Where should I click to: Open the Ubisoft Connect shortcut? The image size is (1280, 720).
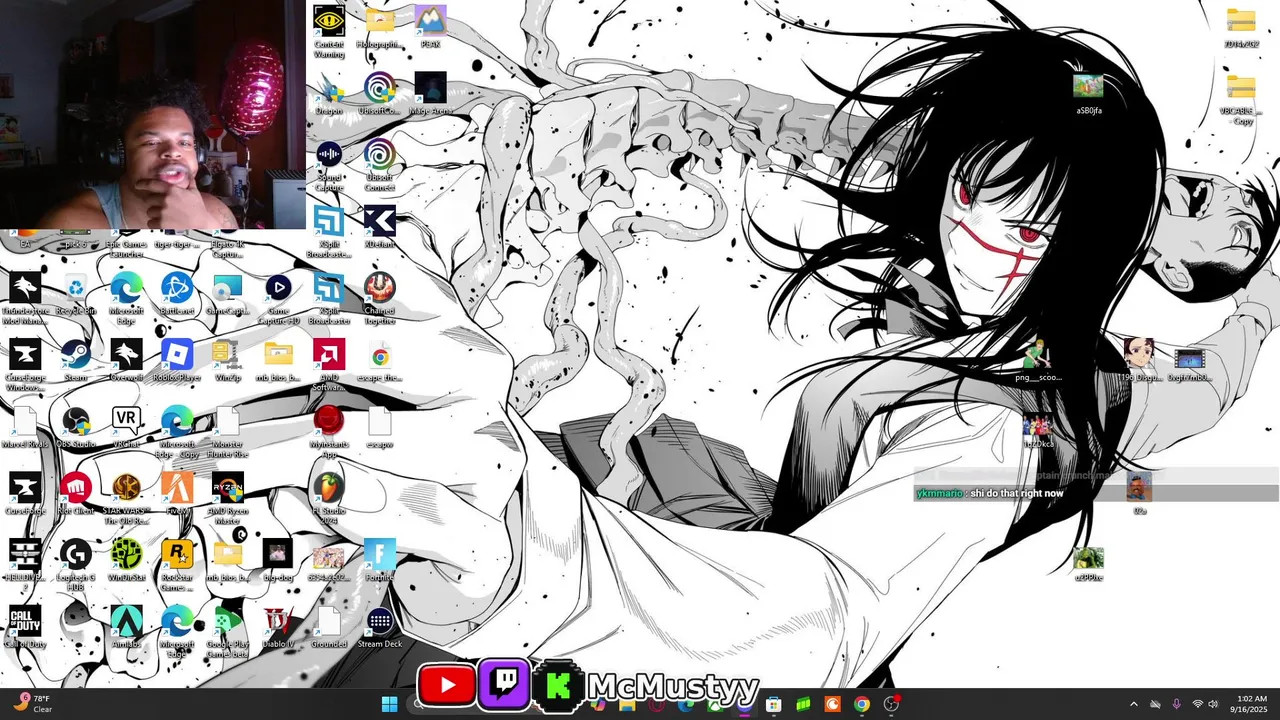point(379,165)
